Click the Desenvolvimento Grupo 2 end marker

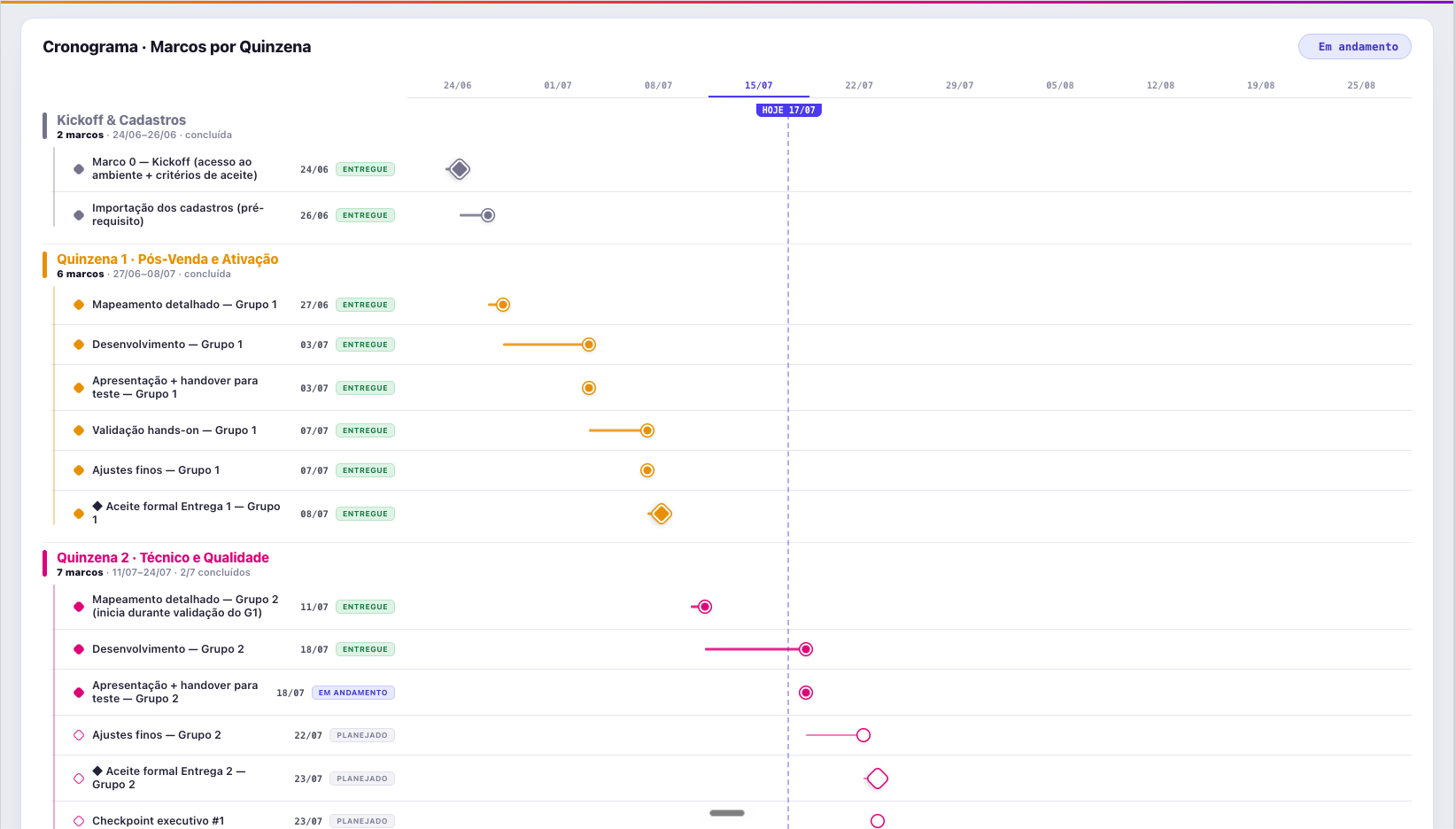806,649
